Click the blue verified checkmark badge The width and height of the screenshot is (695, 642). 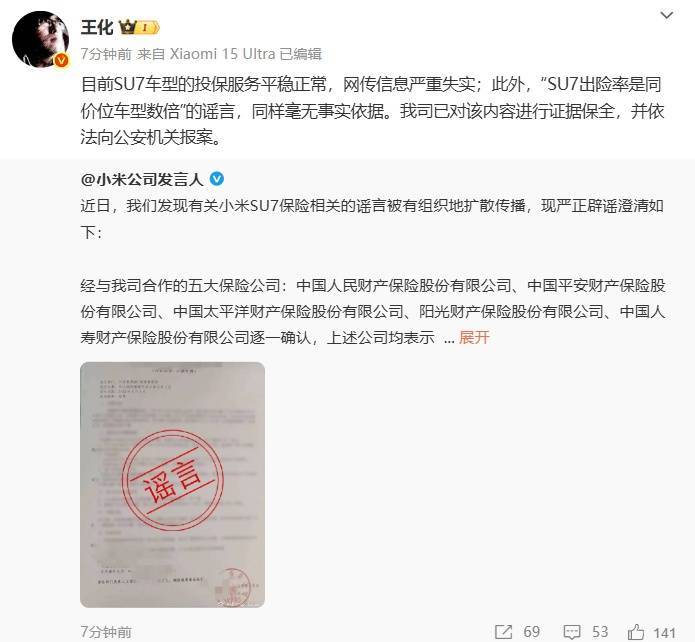click(216, 179)
